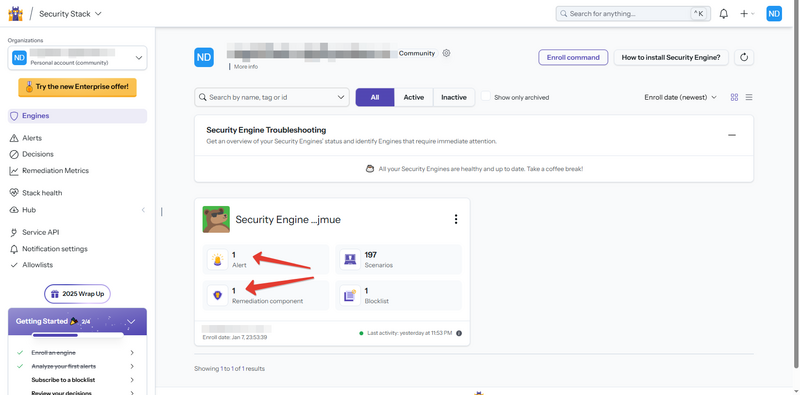This screenshot has height=395, width=800.
Task: Open Engines in sidebar
Action: (x=78, y=116)
